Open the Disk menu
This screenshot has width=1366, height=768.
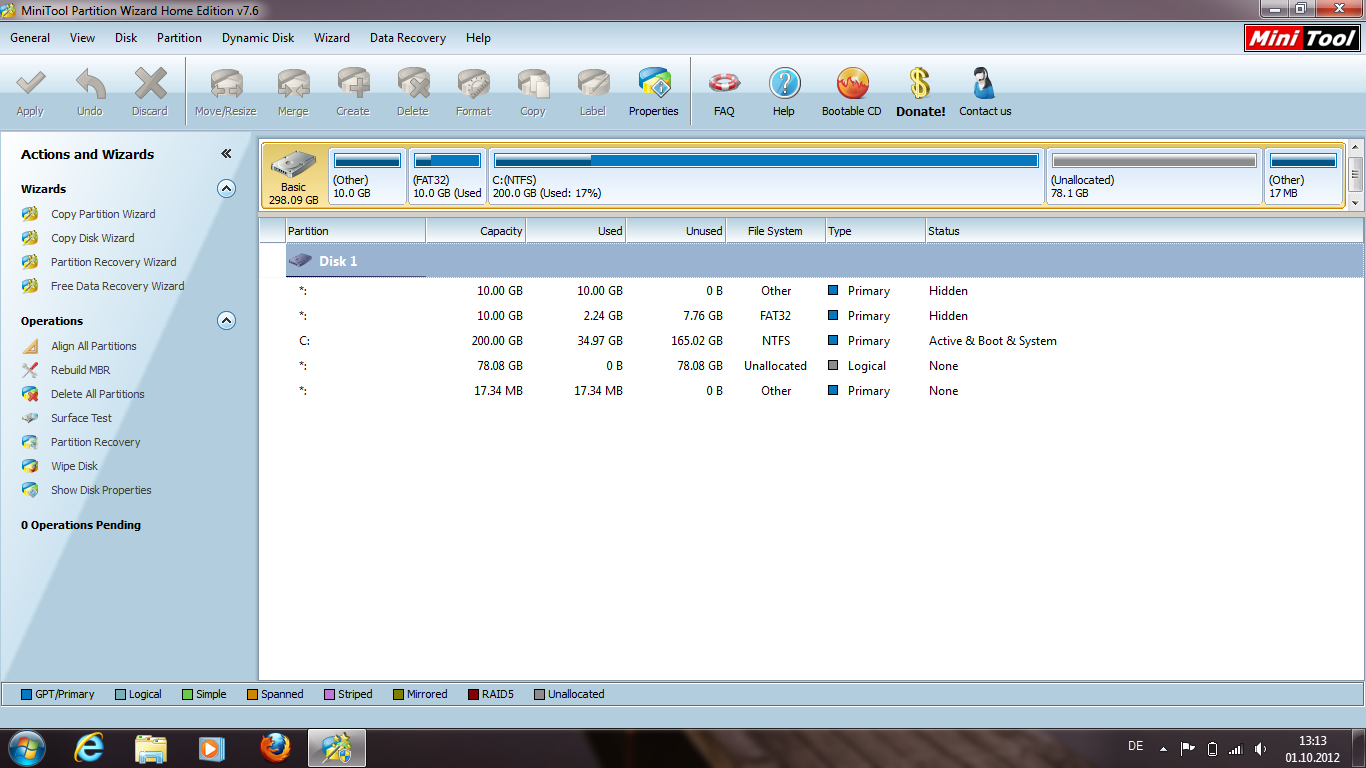click(x=126, y=38)
